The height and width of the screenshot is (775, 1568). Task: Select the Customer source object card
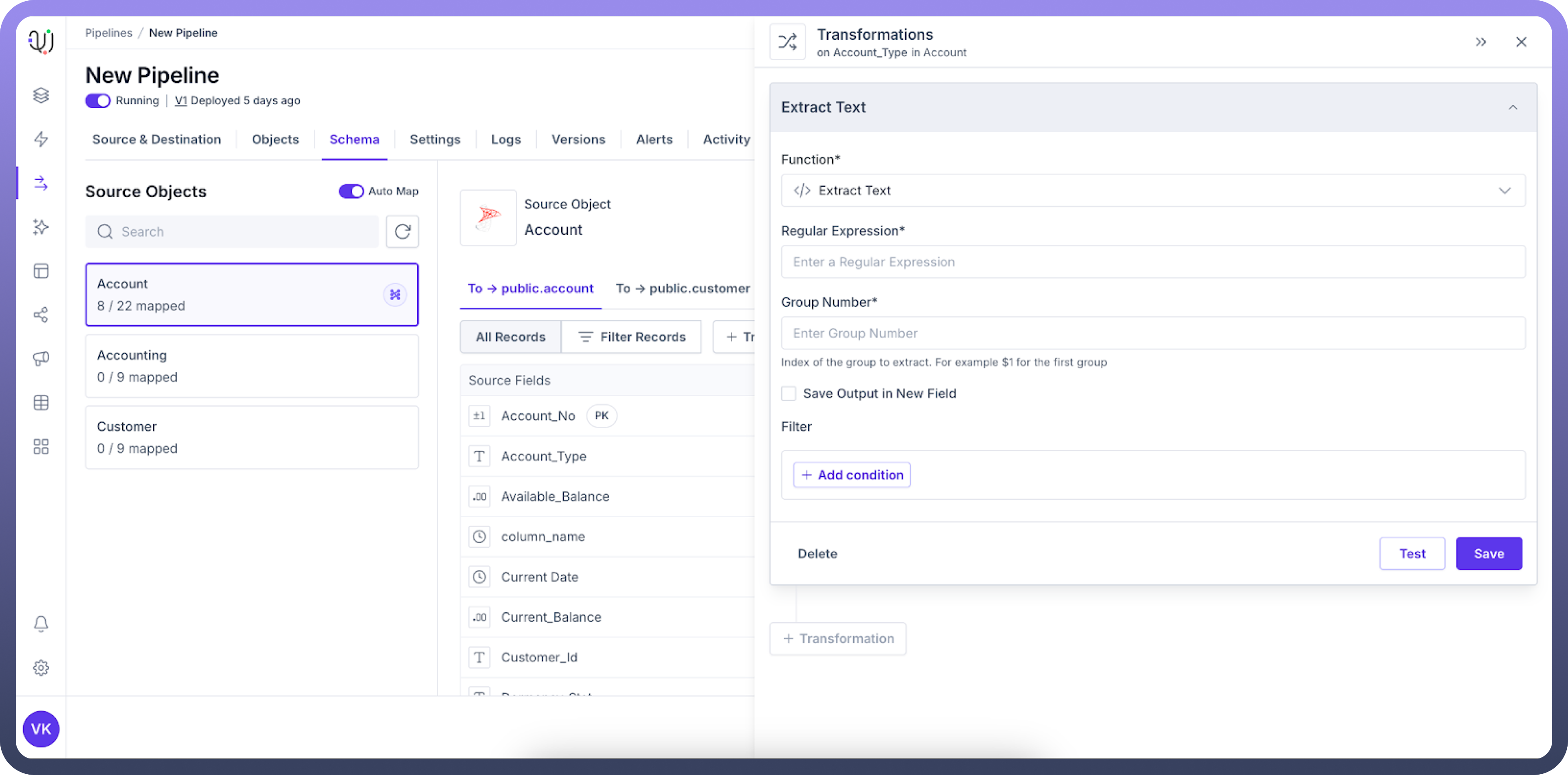[x=252, y=437]
